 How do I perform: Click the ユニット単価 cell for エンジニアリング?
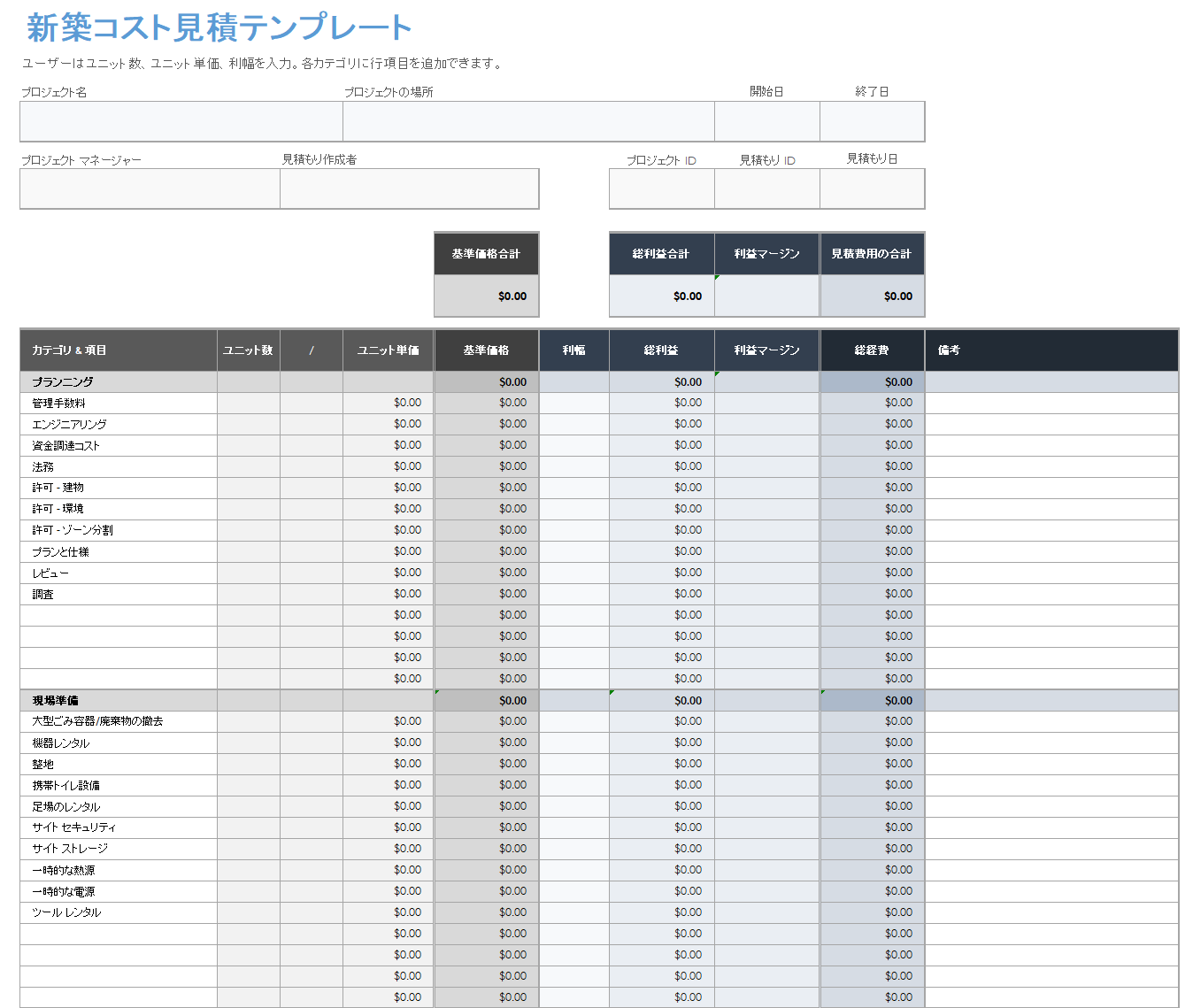(389, 425)
